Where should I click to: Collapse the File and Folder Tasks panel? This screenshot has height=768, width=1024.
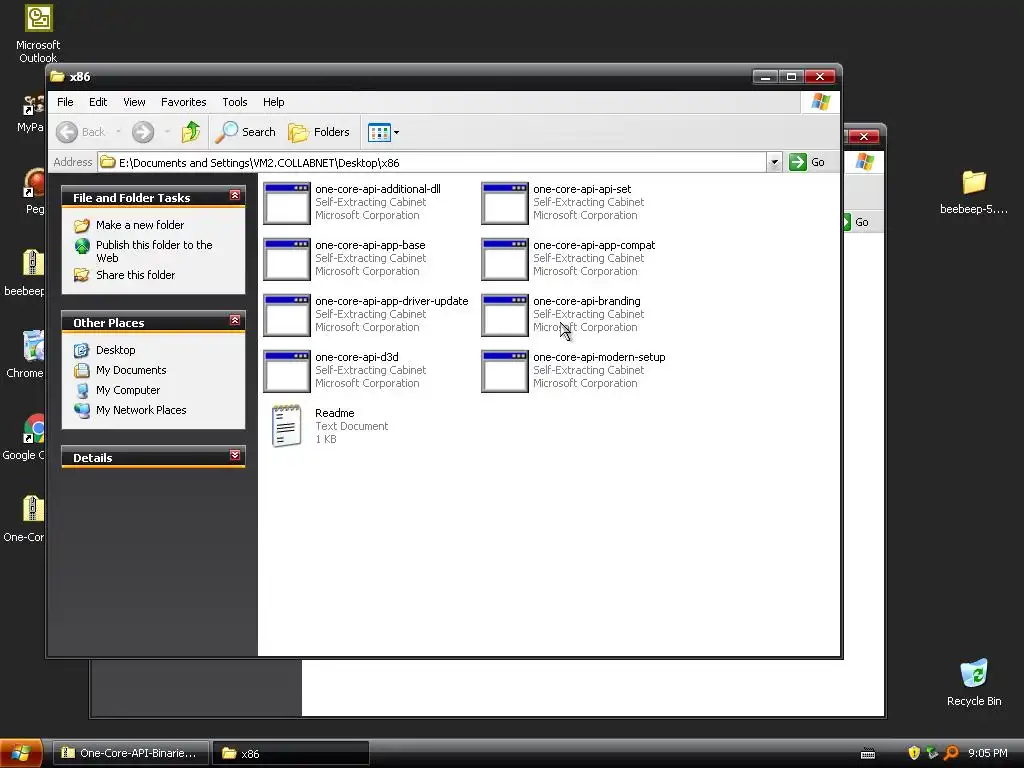tap(235, 195)
